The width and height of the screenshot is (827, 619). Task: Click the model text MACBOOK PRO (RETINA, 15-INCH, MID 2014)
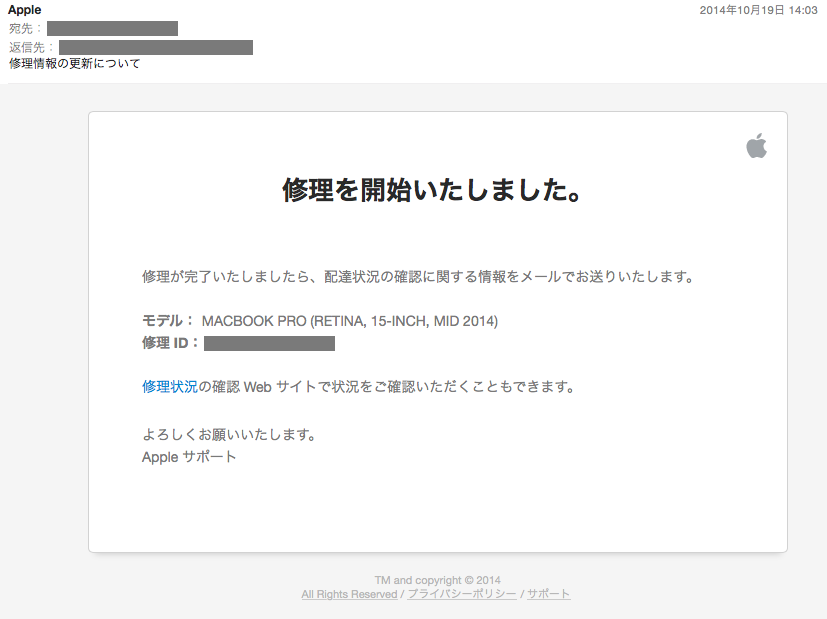tap(350, 321)
